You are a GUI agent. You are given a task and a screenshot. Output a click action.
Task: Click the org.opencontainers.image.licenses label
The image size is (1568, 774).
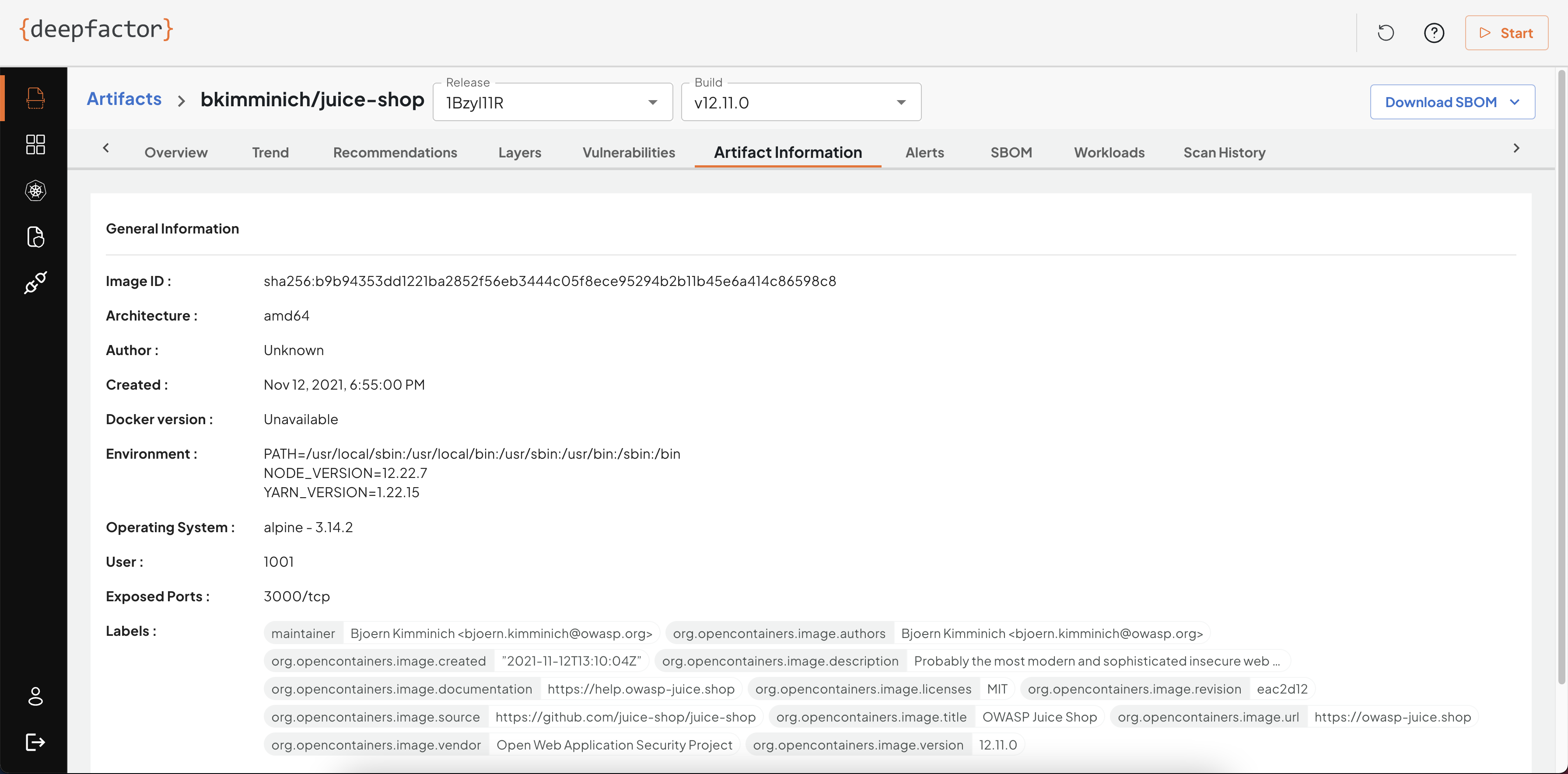[863, 689]
